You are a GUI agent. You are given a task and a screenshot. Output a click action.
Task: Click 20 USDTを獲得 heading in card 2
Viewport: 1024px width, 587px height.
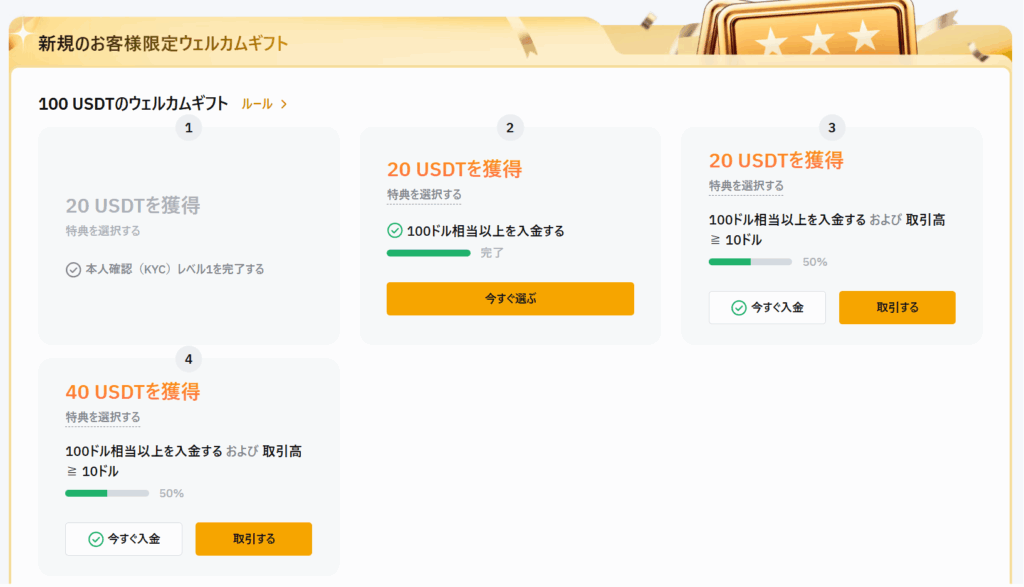[455, 170]
